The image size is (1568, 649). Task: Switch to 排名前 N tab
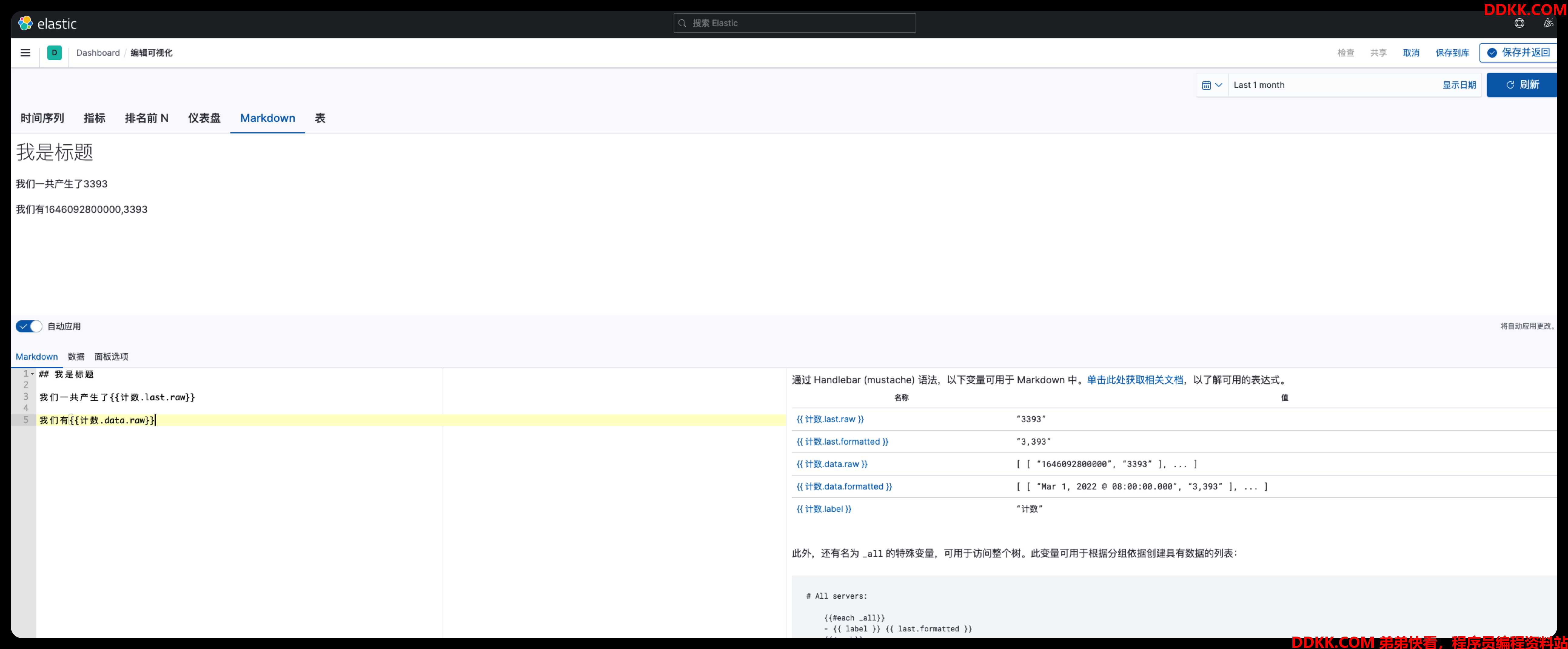tap(147, 118)
